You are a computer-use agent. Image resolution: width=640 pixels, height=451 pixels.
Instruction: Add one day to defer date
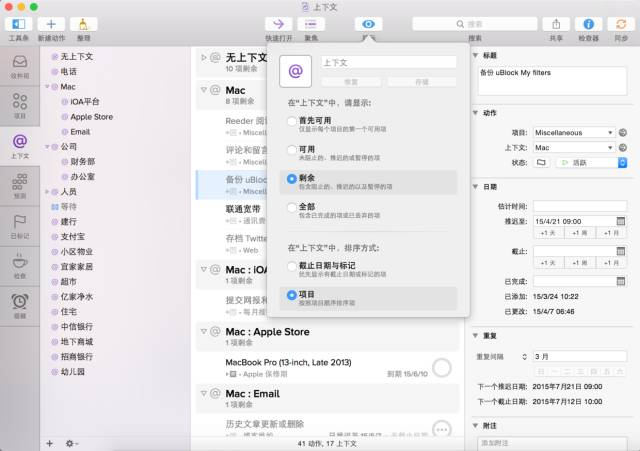(548, 233)
